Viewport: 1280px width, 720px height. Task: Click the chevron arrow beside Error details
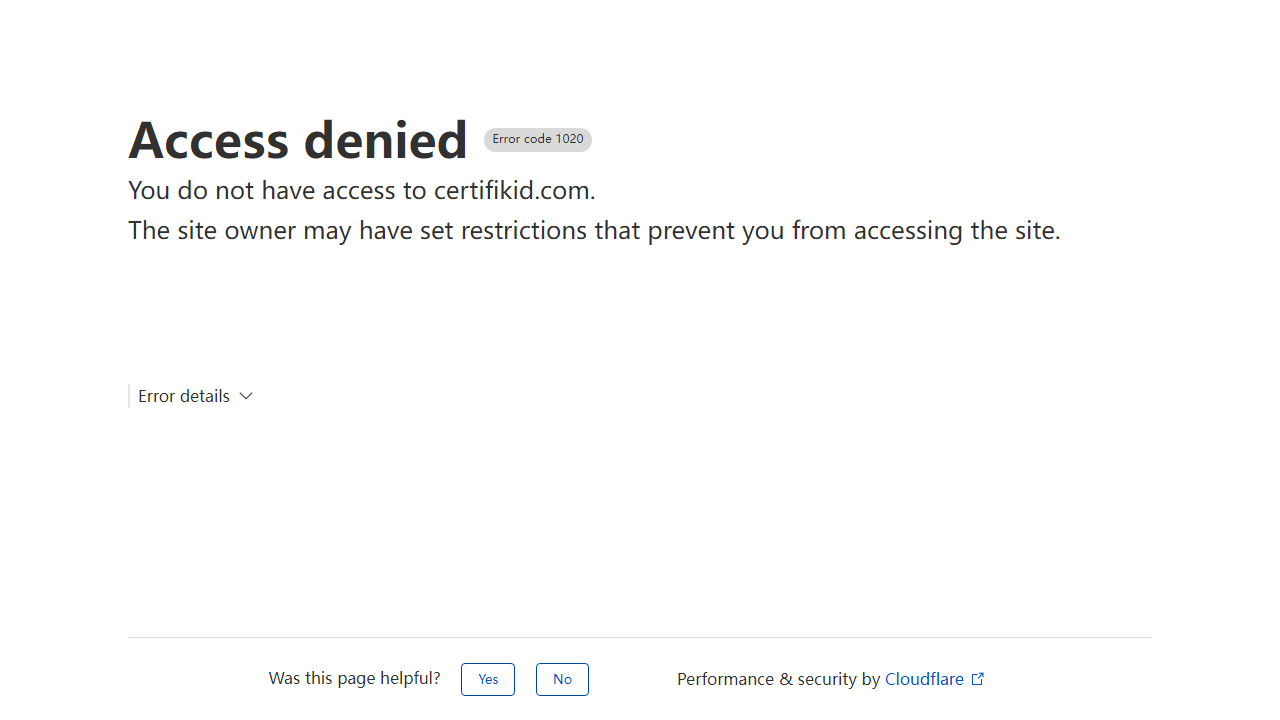(x=246, y=396)
